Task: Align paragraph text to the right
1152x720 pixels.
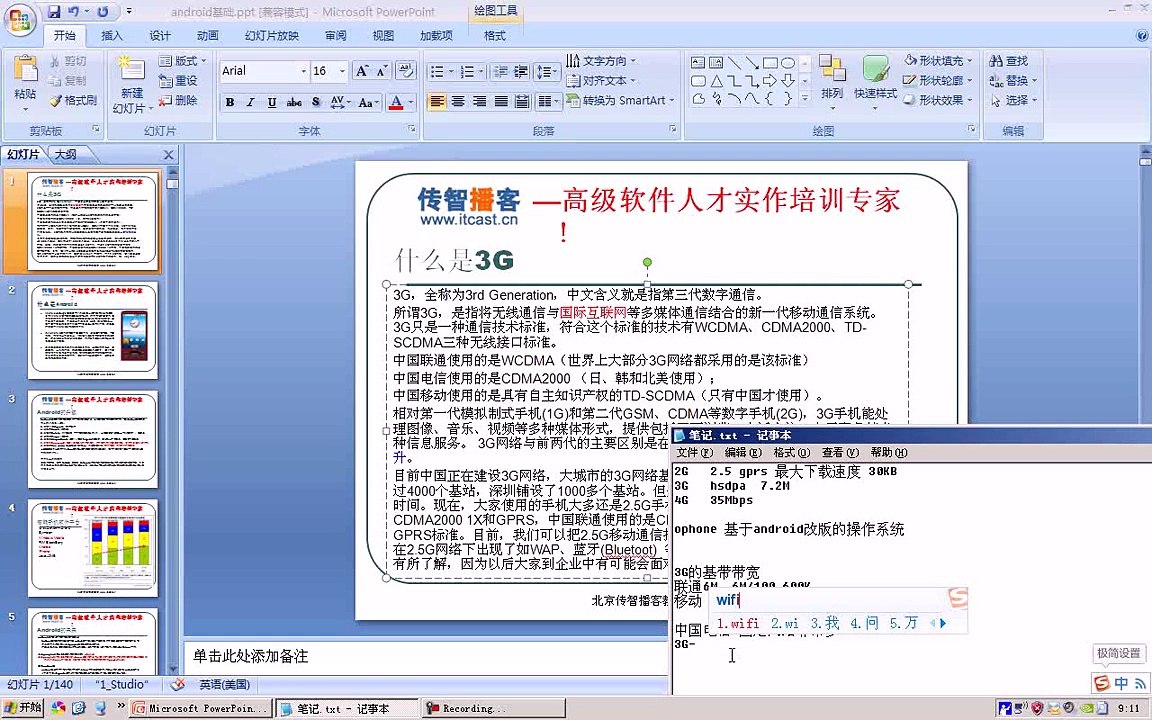Action: click(479, 101)
